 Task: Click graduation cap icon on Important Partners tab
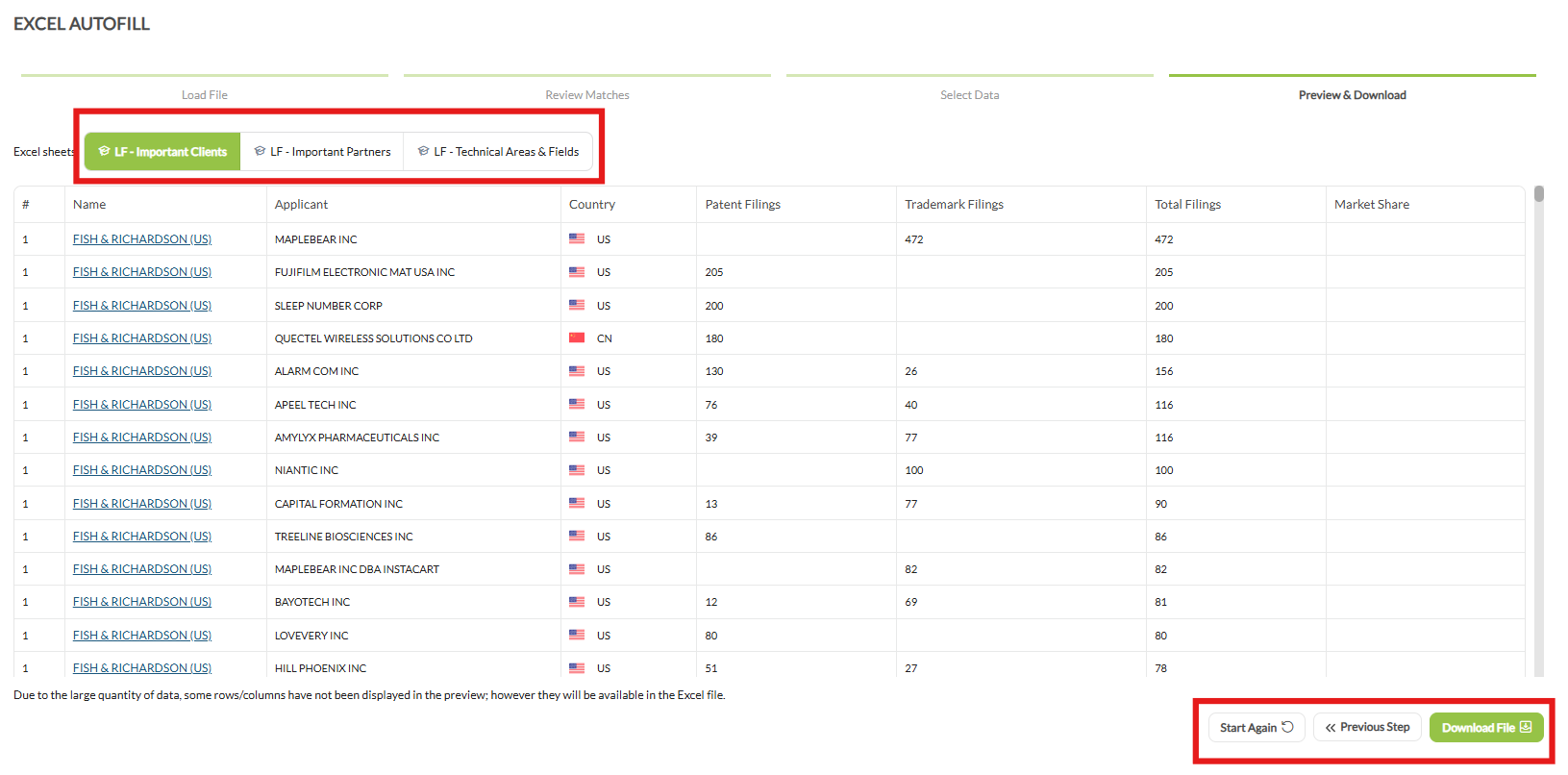[x=260, y=151]
